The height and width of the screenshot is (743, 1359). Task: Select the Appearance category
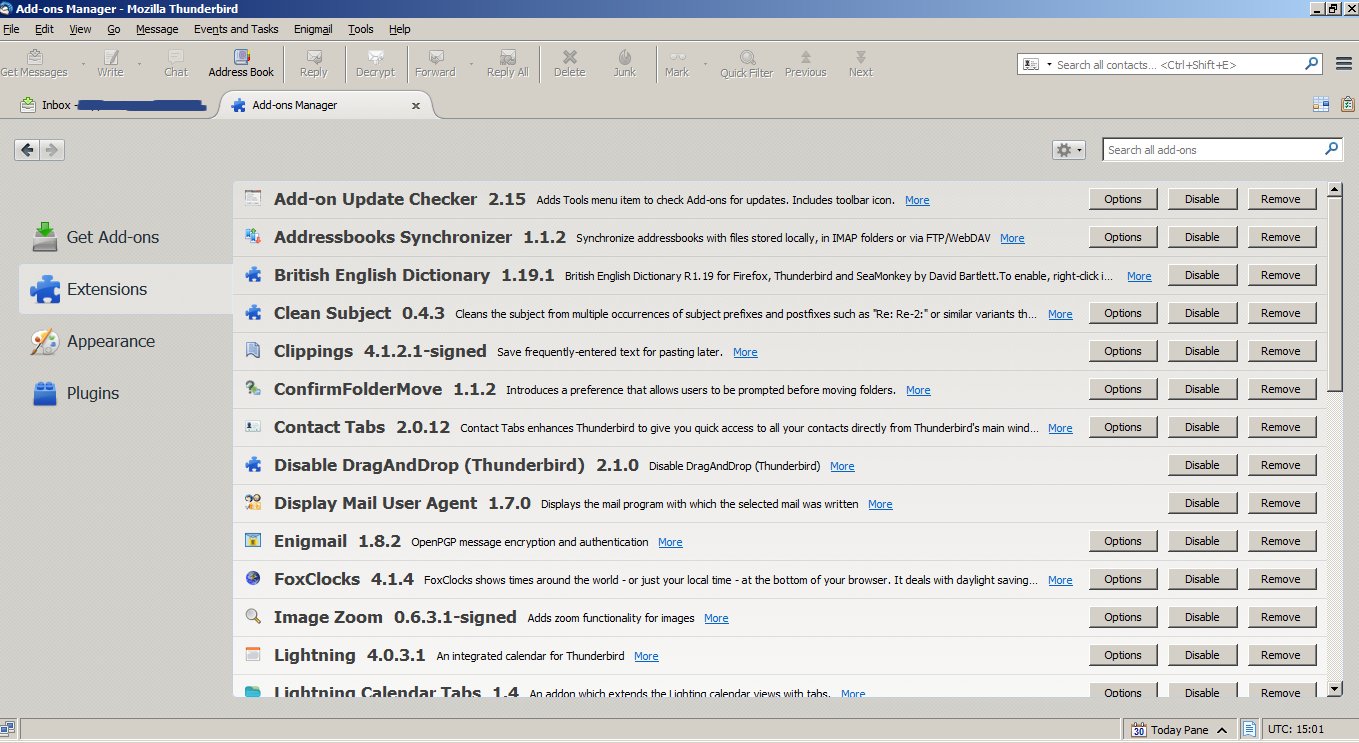[x=126, y=341]
